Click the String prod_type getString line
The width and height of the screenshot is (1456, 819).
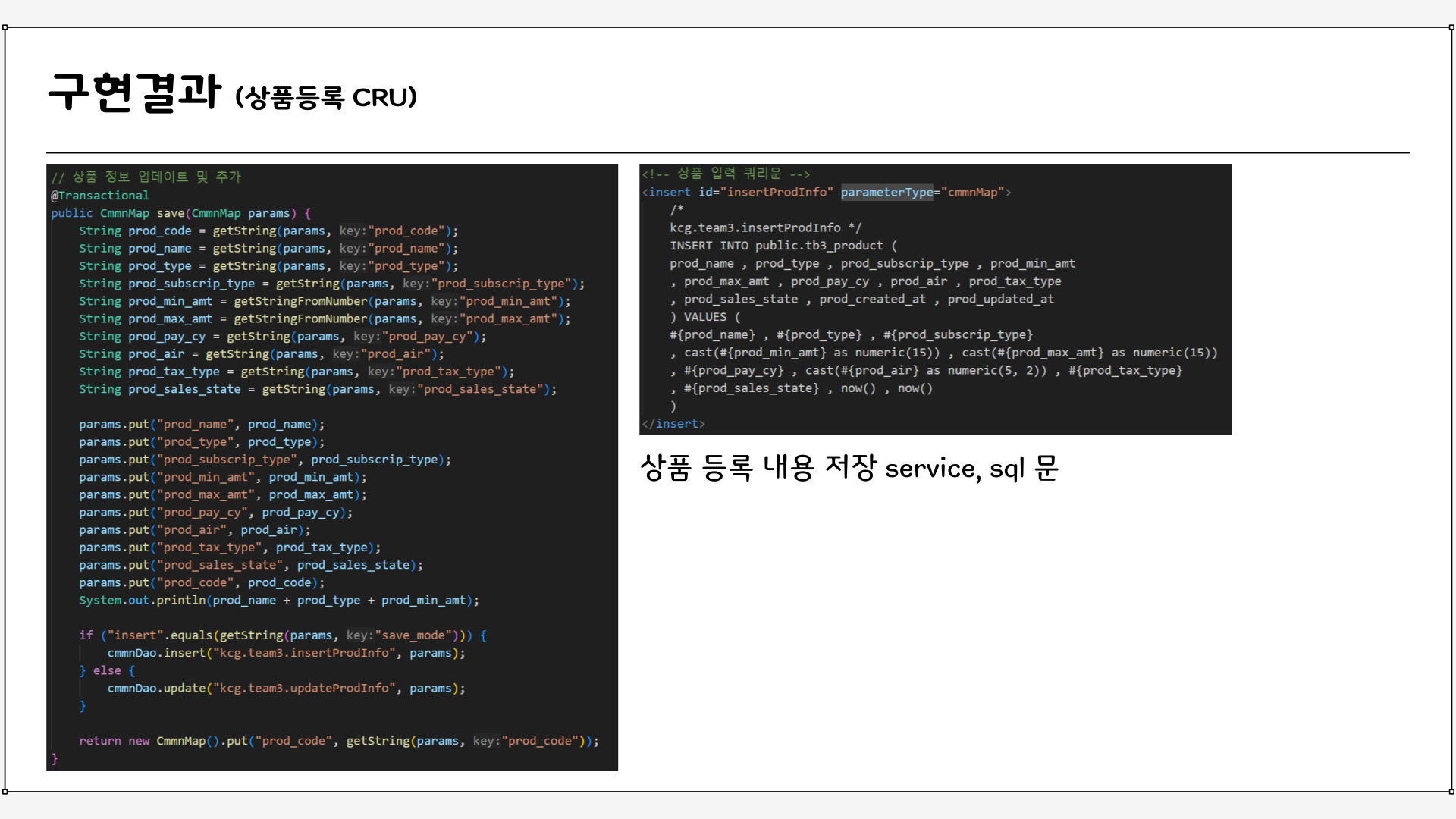(268, 265)
